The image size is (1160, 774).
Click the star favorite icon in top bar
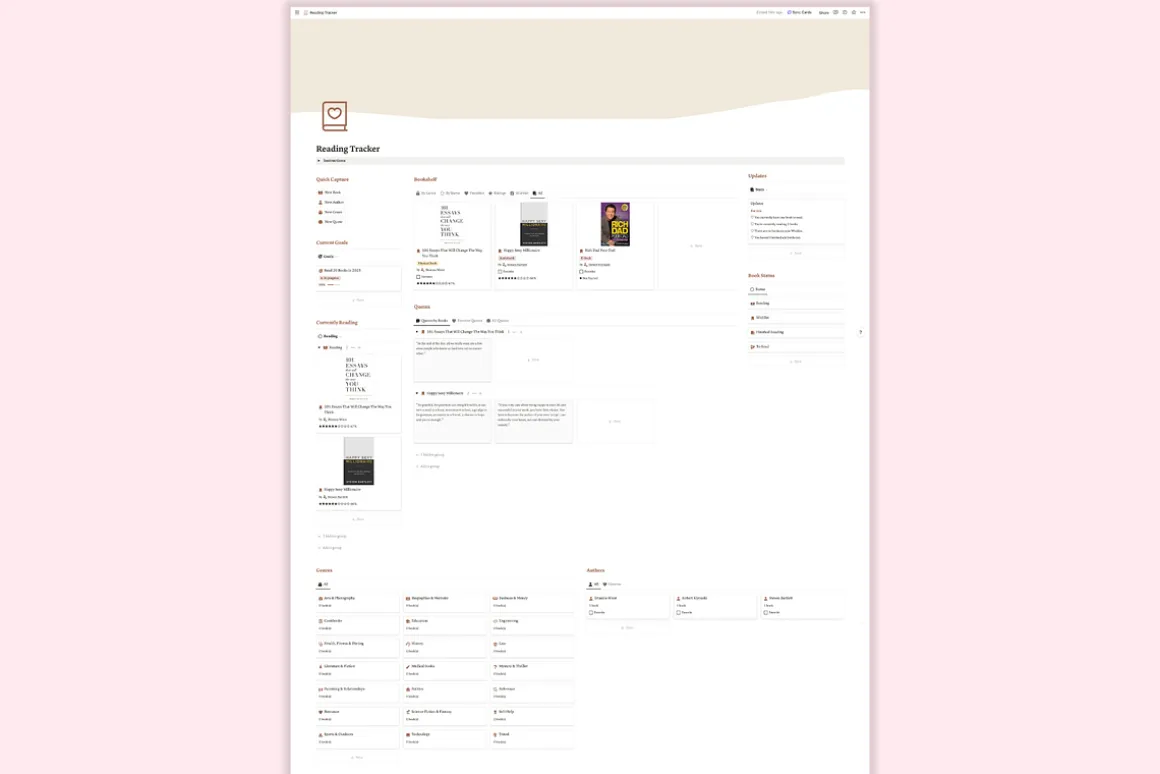coord(854,13)
